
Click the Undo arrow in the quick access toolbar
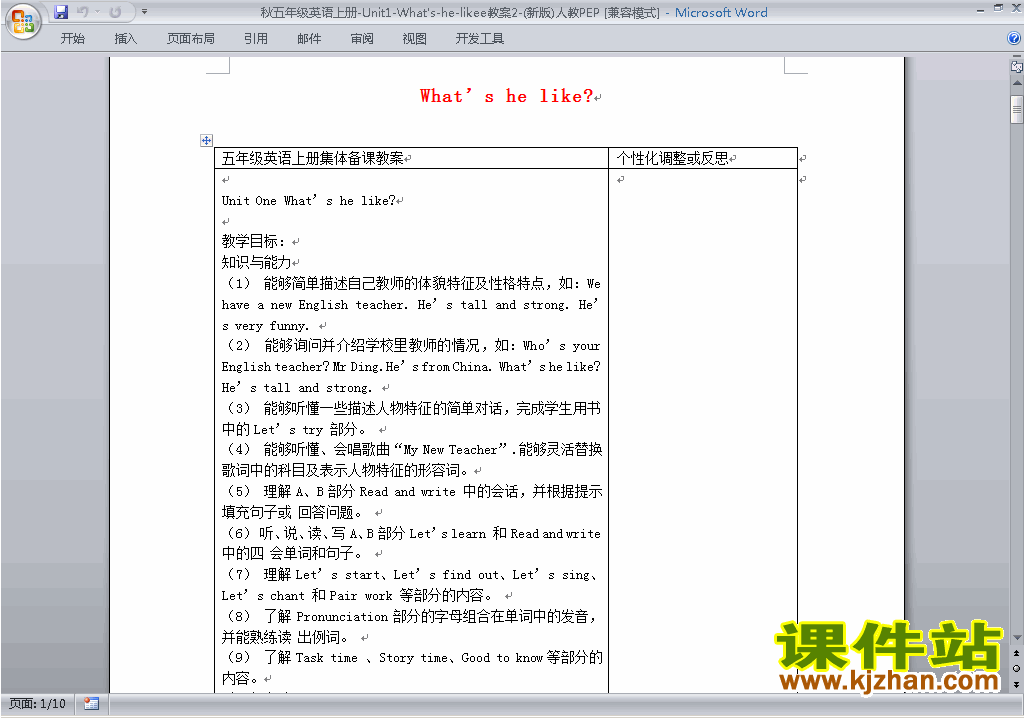click(x=82, y=12)
